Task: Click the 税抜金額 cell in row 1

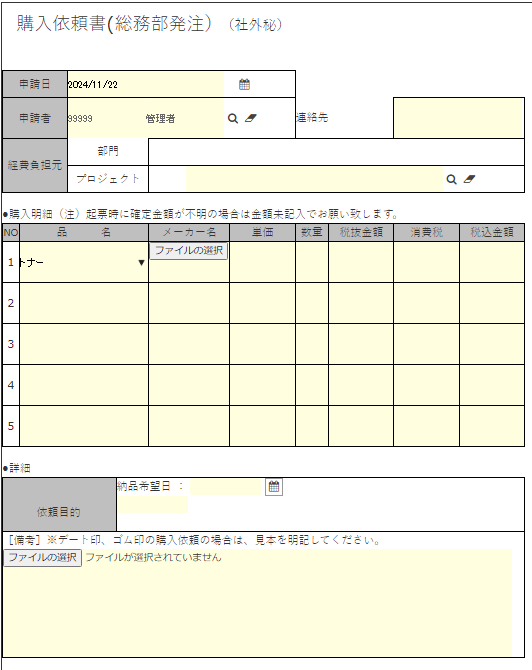Action: 361,262
